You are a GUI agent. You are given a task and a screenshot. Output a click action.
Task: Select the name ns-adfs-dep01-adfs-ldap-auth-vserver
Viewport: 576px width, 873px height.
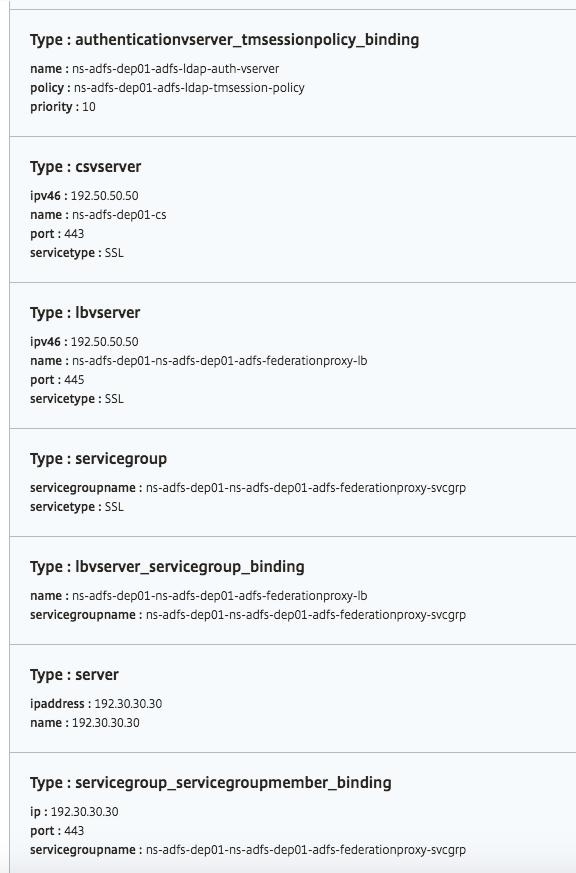click(175, 69)
